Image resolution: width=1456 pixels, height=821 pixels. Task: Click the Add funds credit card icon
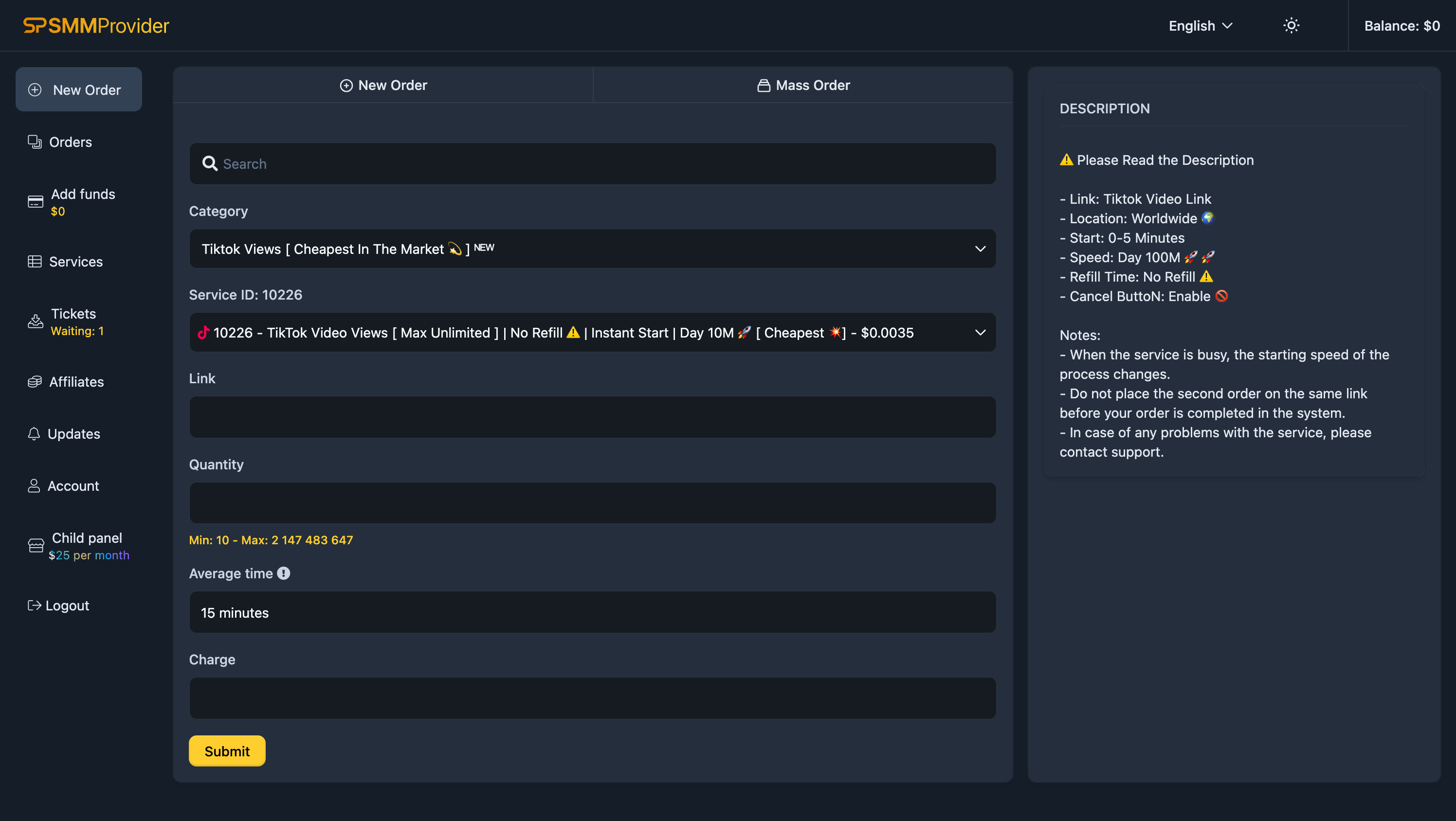pos(35,202)
